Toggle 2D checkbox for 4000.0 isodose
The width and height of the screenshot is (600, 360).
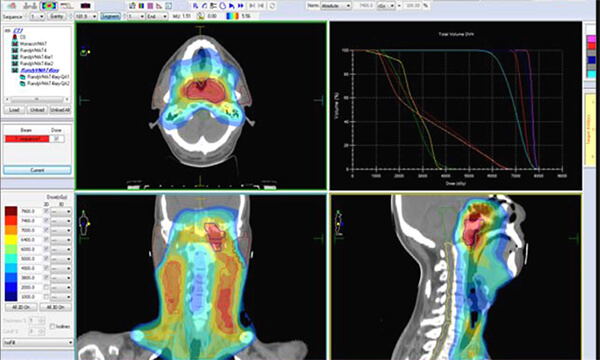46,268
